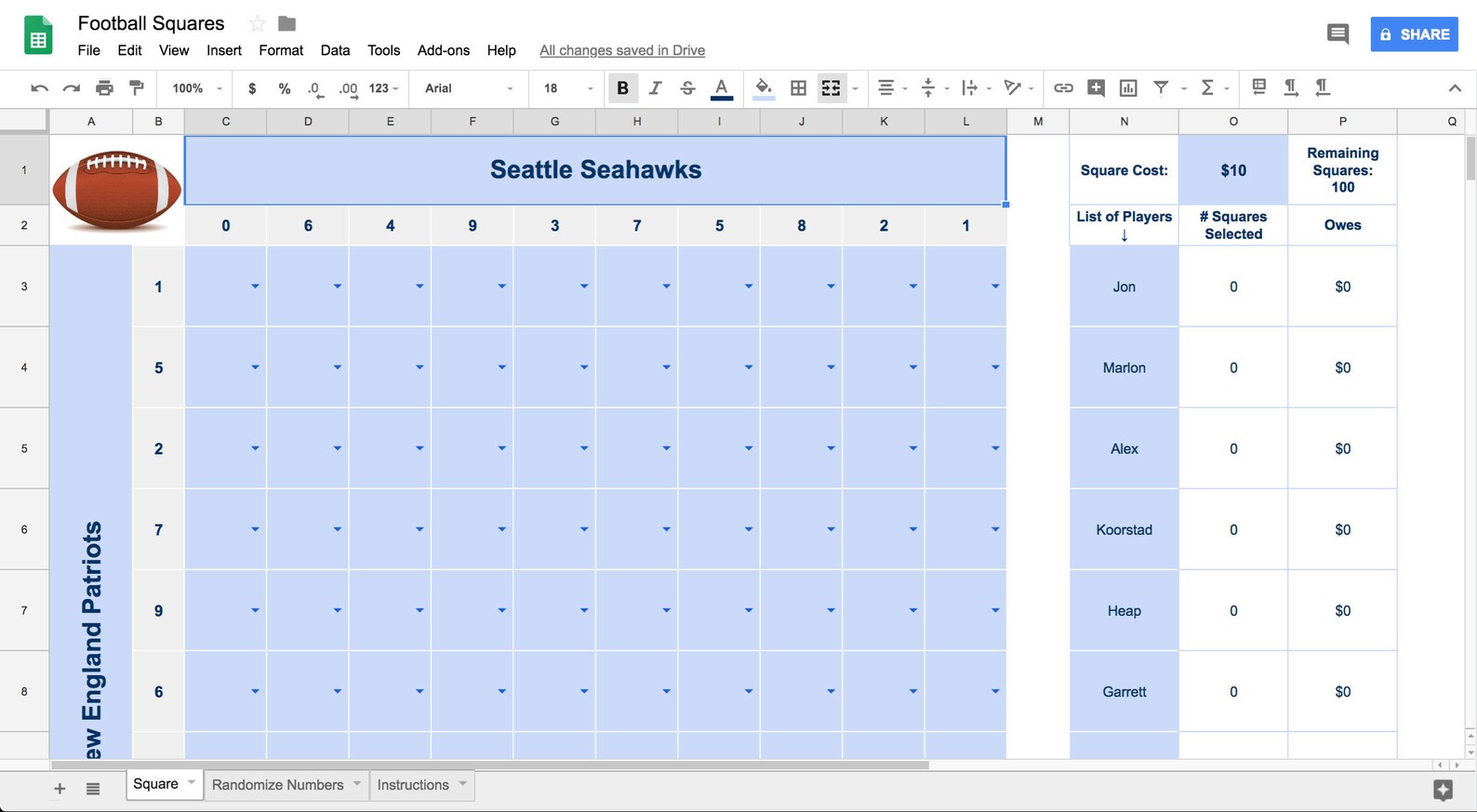Screen dimensions: 1477x812
Task: Open the Borders tool
Action: click(x=798, y=88)
